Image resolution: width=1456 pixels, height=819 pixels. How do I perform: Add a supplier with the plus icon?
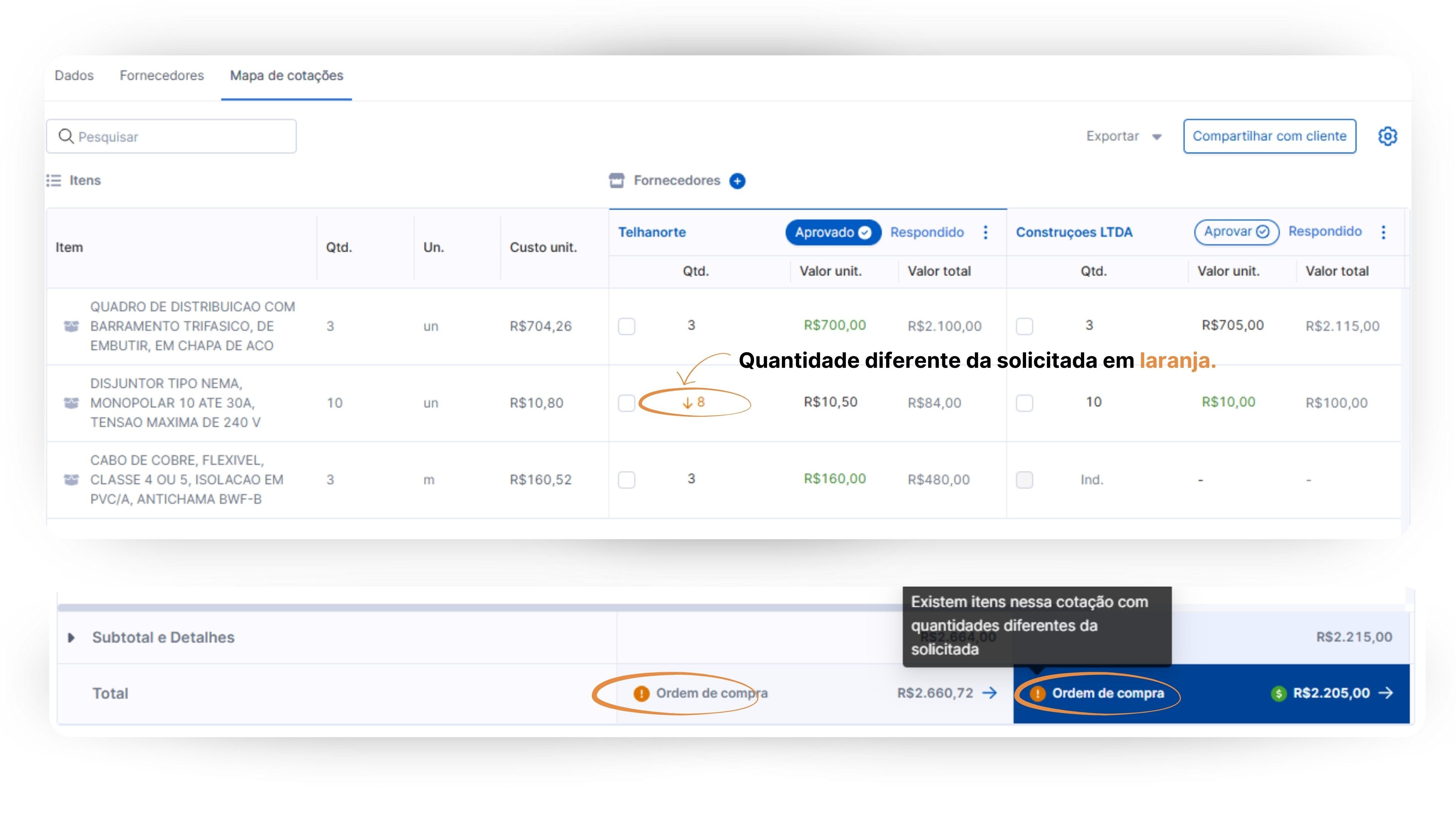click(x=737, y=181)
